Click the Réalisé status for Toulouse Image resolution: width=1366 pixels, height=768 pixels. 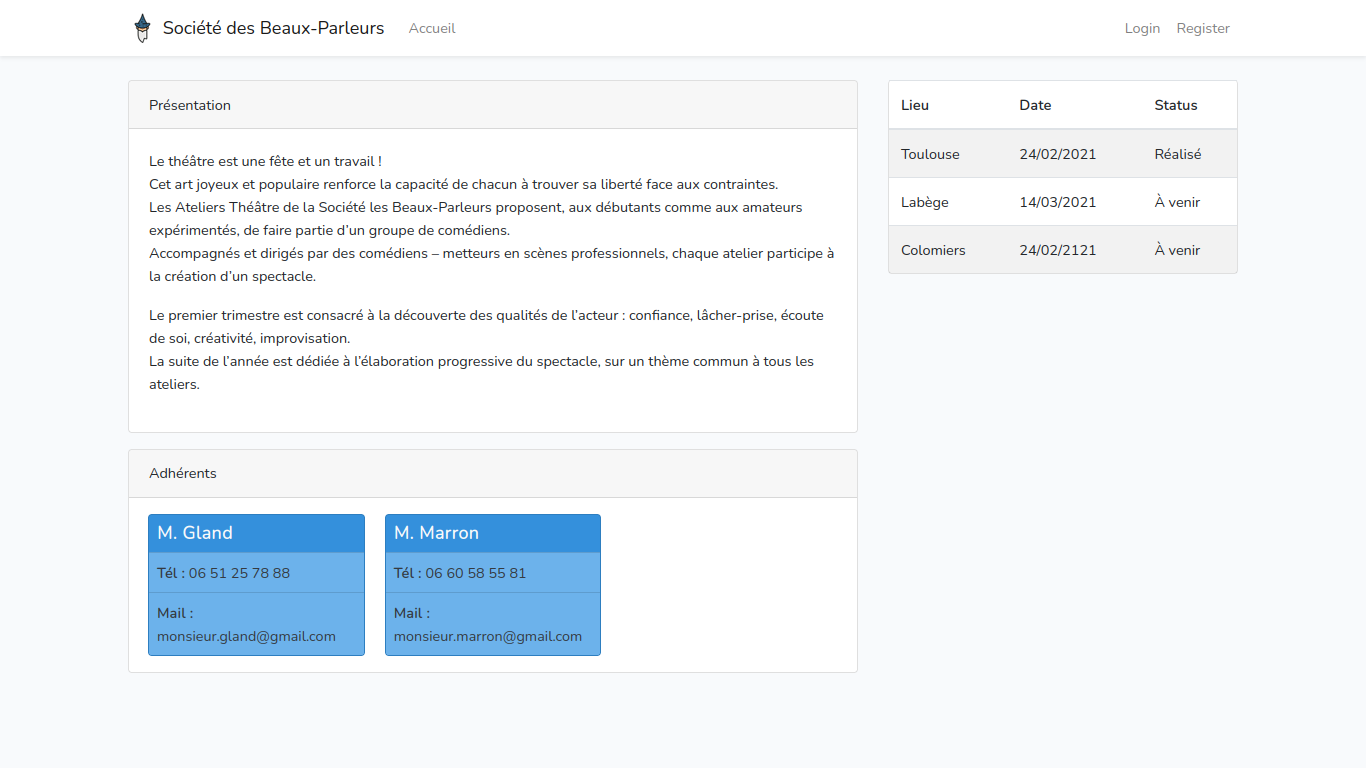coord(1178,154)
